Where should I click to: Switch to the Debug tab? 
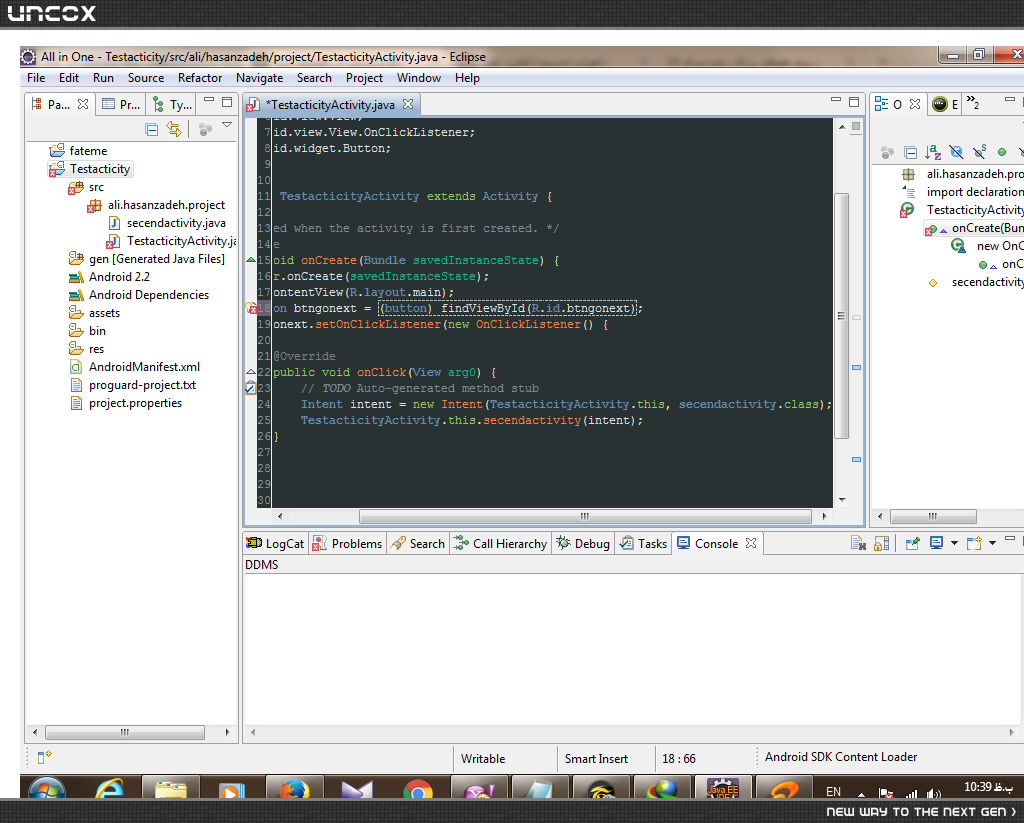[x=583, y=544]
